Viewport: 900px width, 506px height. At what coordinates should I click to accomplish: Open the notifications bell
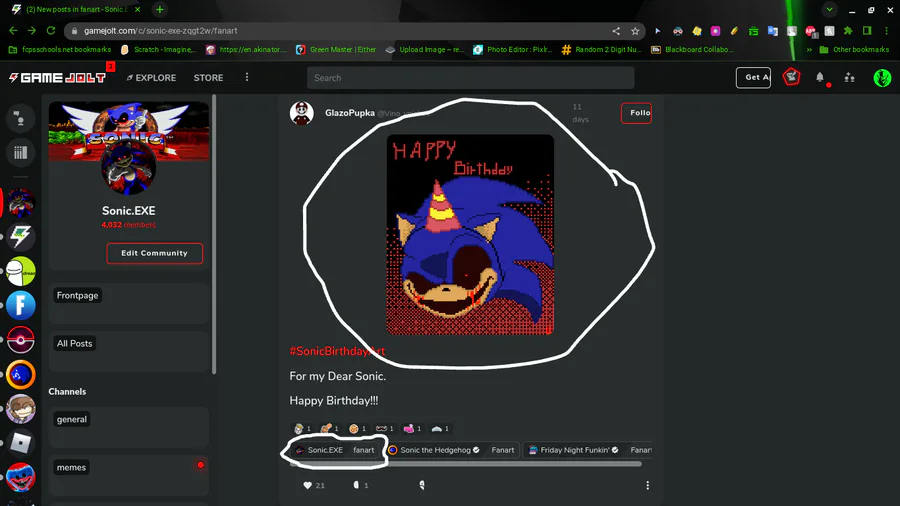pyautogui.click(x=820, y=77)
